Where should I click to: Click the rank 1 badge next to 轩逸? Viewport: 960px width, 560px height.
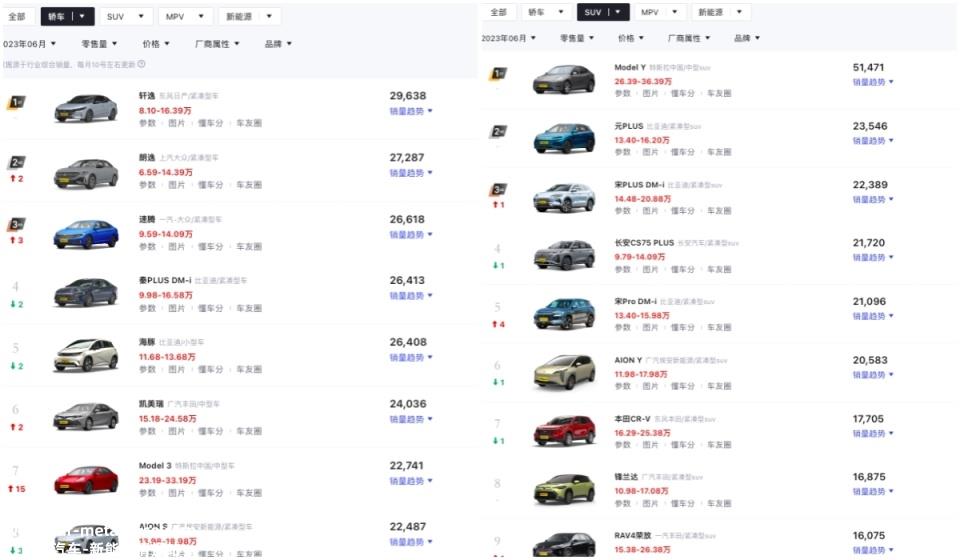(16, 102)
